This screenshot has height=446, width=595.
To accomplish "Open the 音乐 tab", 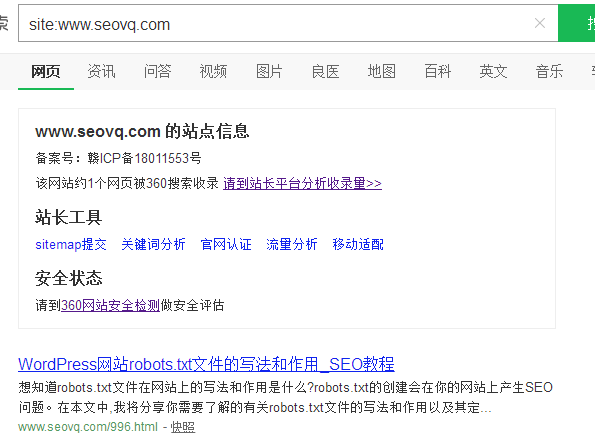I will pyautogui.click(x=549, y=71).
